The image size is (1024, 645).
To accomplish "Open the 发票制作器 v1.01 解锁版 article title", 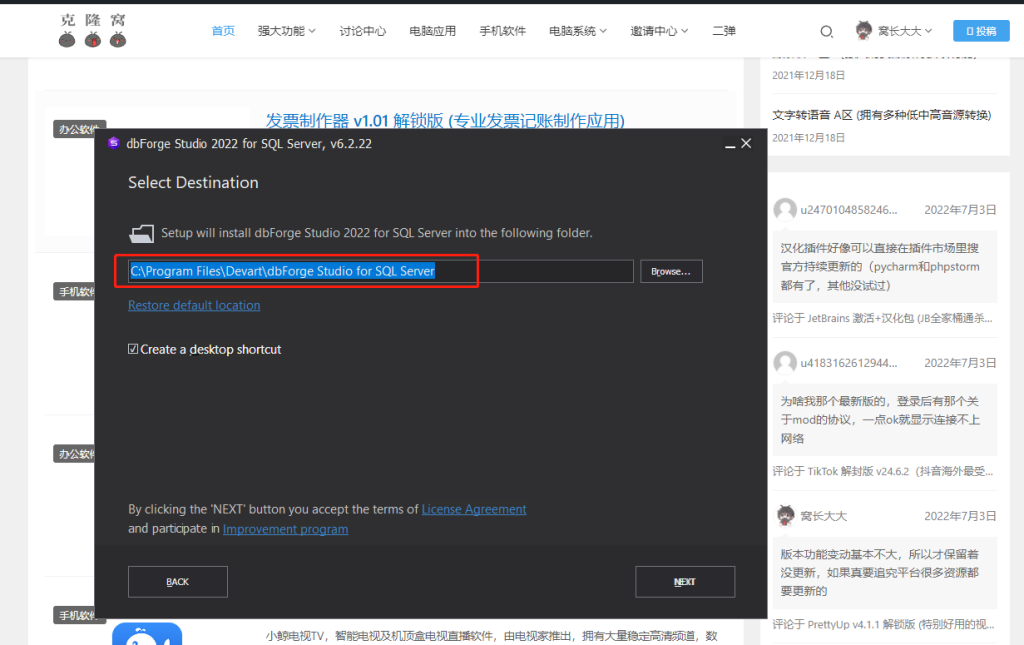I will (x=445, y=120).
